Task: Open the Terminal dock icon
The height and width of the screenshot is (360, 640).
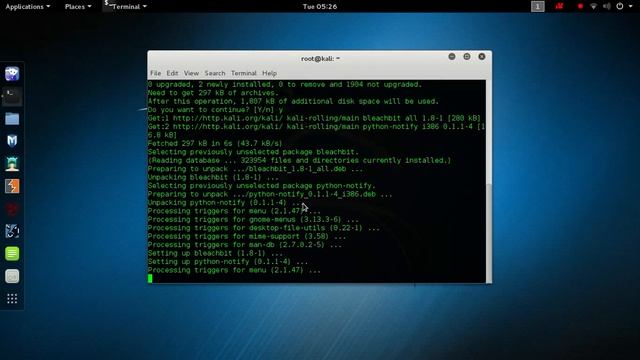Action: 12,97
